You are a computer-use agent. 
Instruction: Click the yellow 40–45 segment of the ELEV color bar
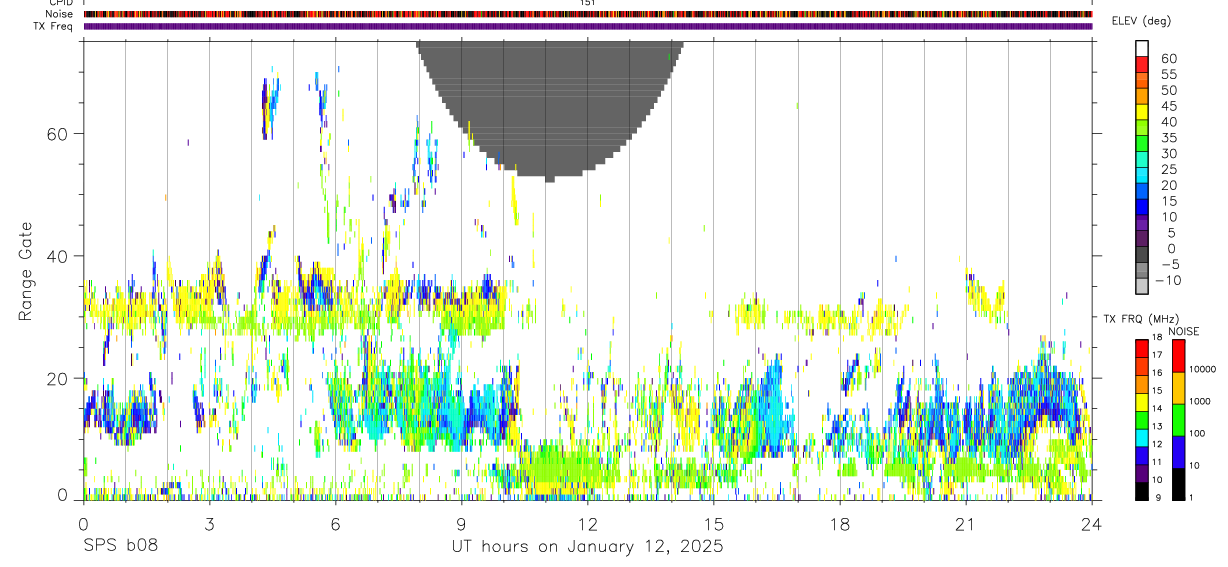point(1142,113)
